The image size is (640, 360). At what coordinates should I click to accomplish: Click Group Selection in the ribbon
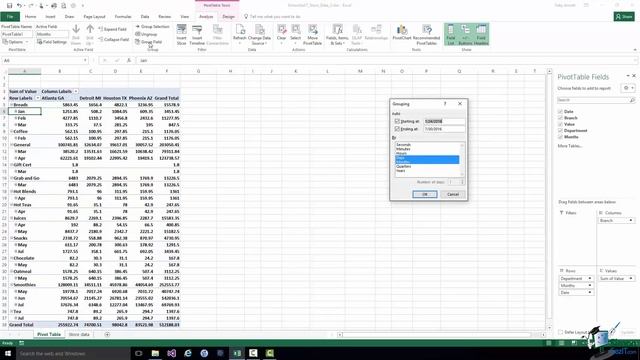point(152,27)
